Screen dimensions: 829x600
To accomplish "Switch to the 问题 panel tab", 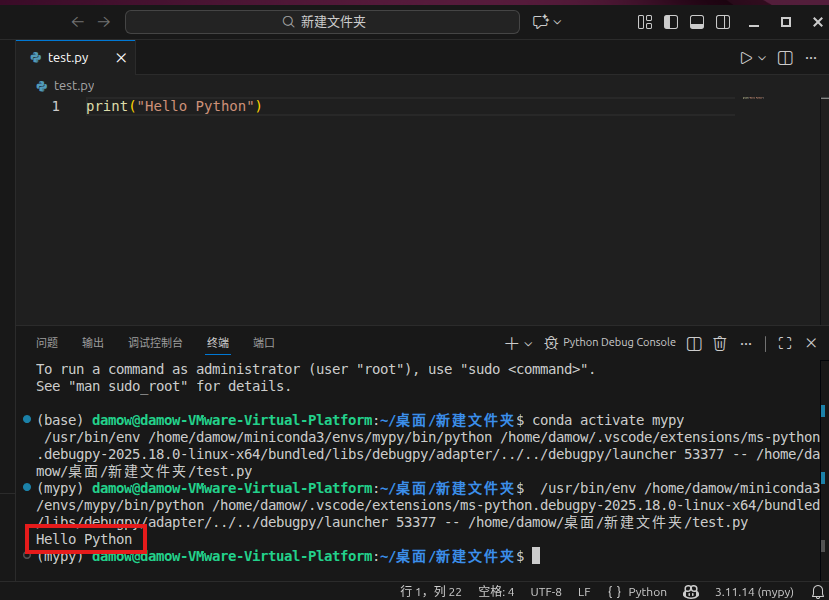I will (x=47, y=343).
